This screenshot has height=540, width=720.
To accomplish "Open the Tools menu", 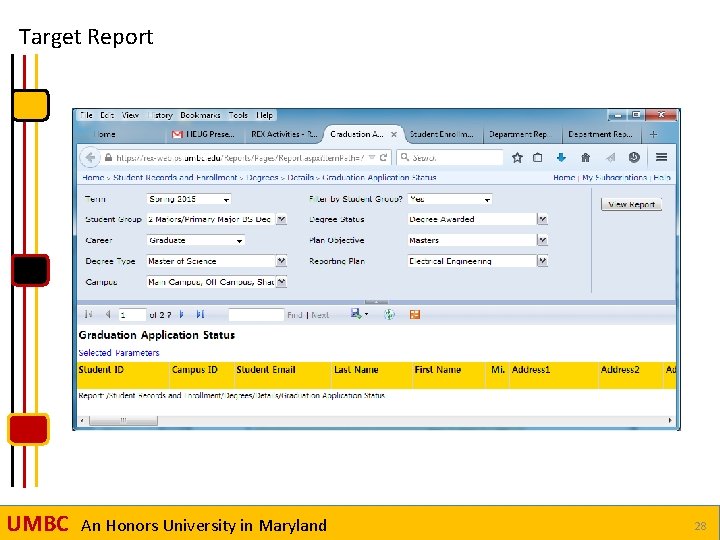I will 238,115.
